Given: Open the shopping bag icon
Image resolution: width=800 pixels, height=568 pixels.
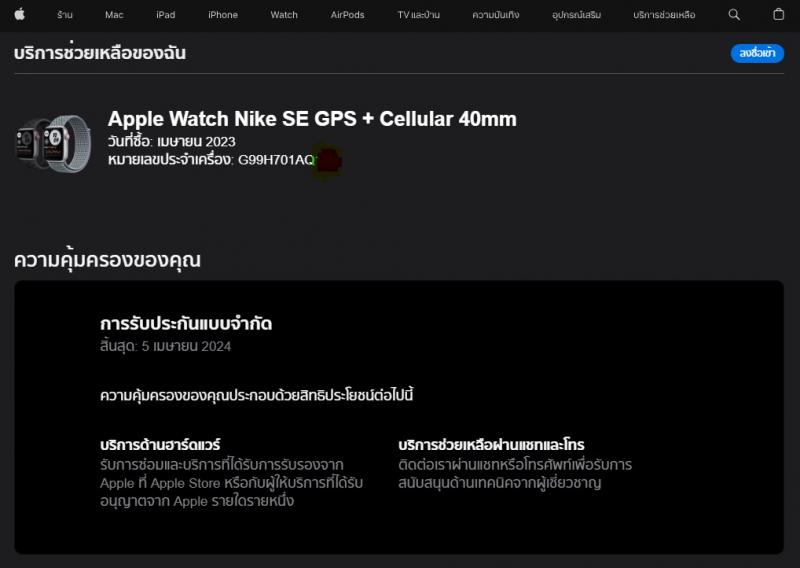Looking at the screenshot, I should pos(778,14).
